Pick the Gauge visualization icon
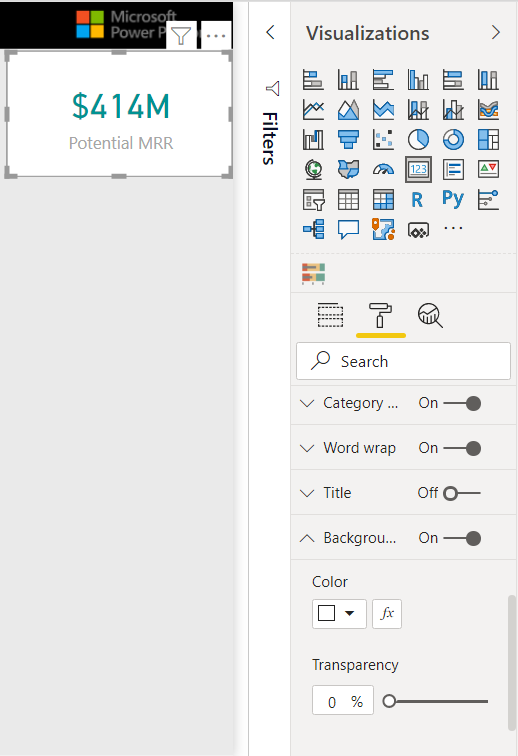Viewport: 518px width, 756px height. point(383,169)
